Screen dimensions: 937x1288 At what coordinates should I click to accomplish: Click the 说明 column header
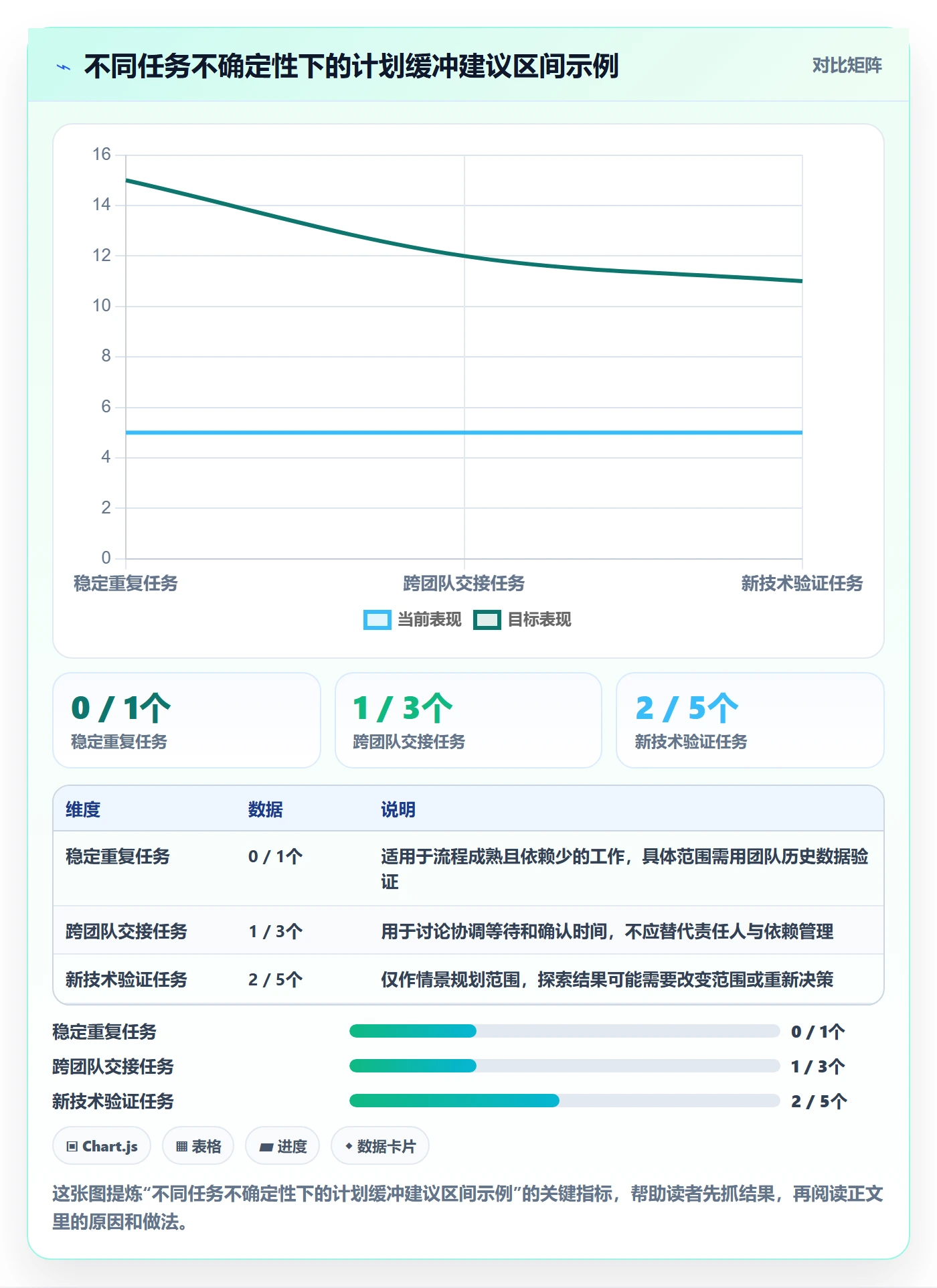pos(398,809)
